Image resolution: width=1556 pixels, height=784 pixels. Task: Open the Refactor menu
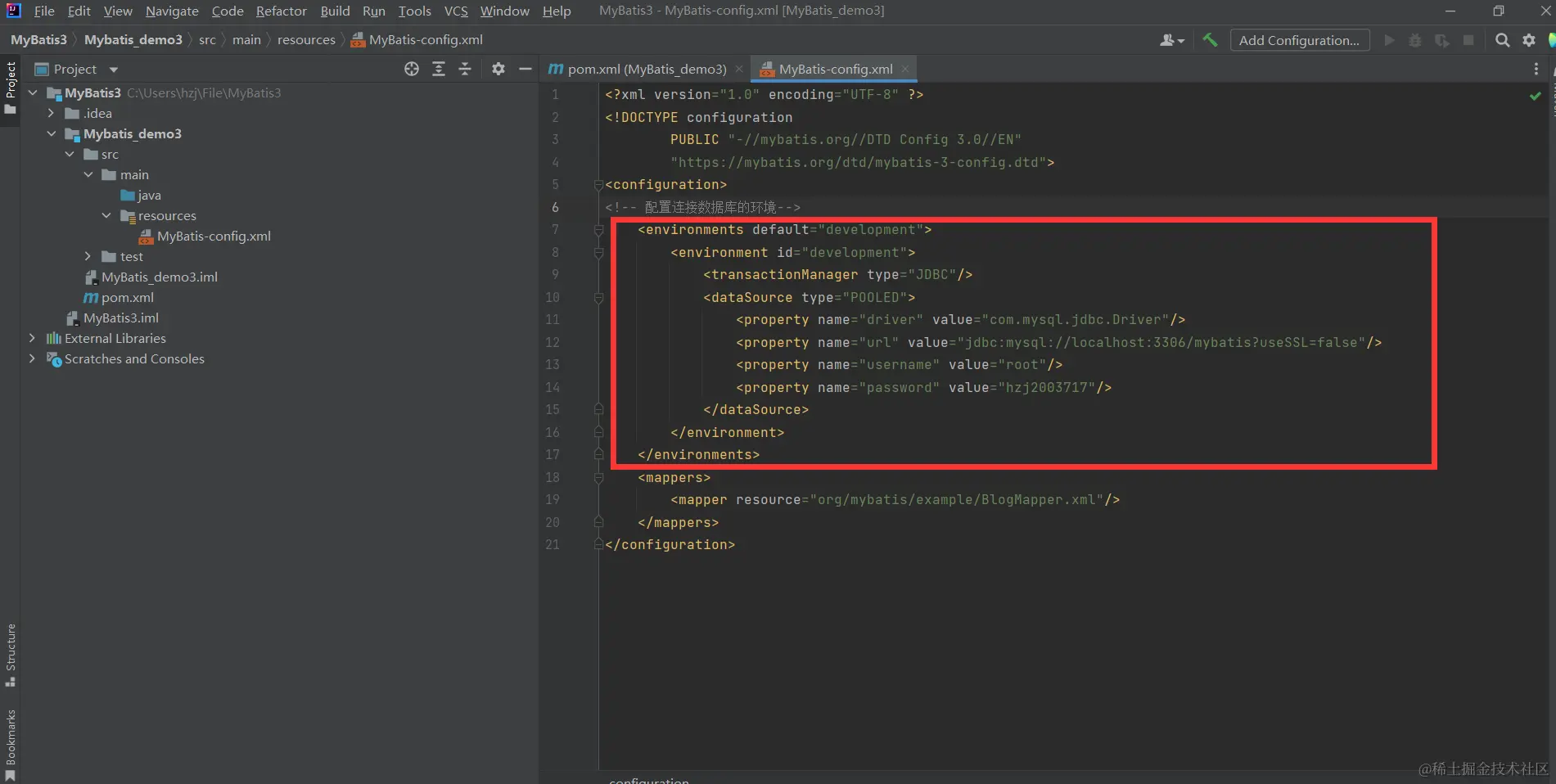point(281,11)
